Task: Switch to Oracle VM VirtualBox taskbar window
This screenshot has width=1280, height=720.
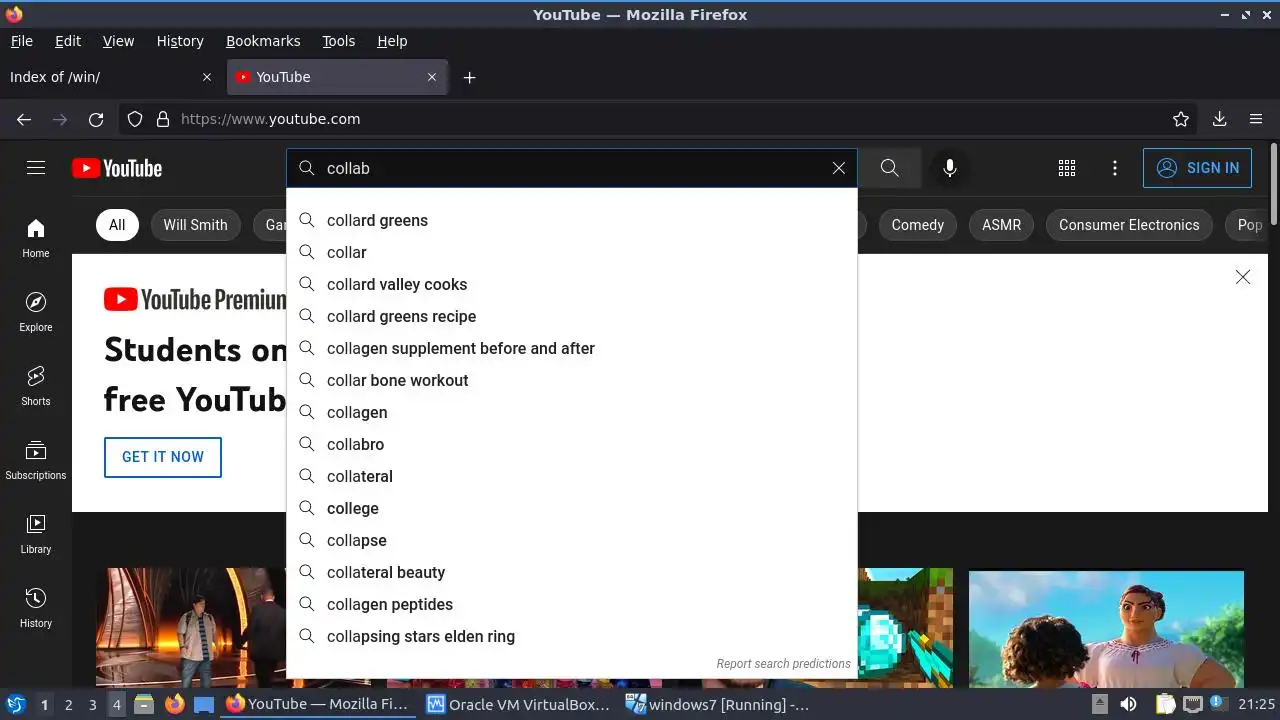Action: coord(518,704)
